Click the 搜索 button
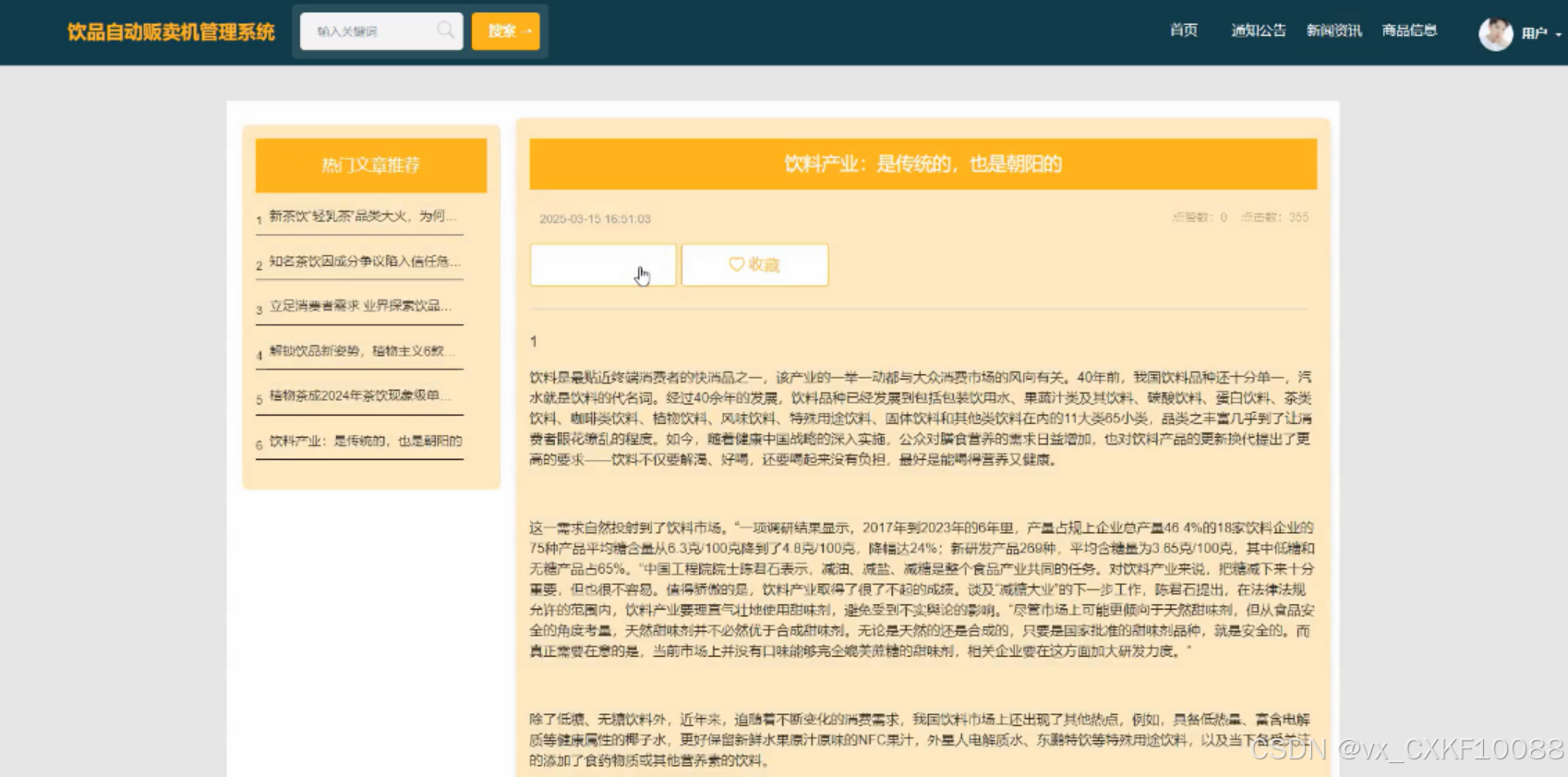The height and width of the screenshot is (777, 1568). click(x=506, y=30)
